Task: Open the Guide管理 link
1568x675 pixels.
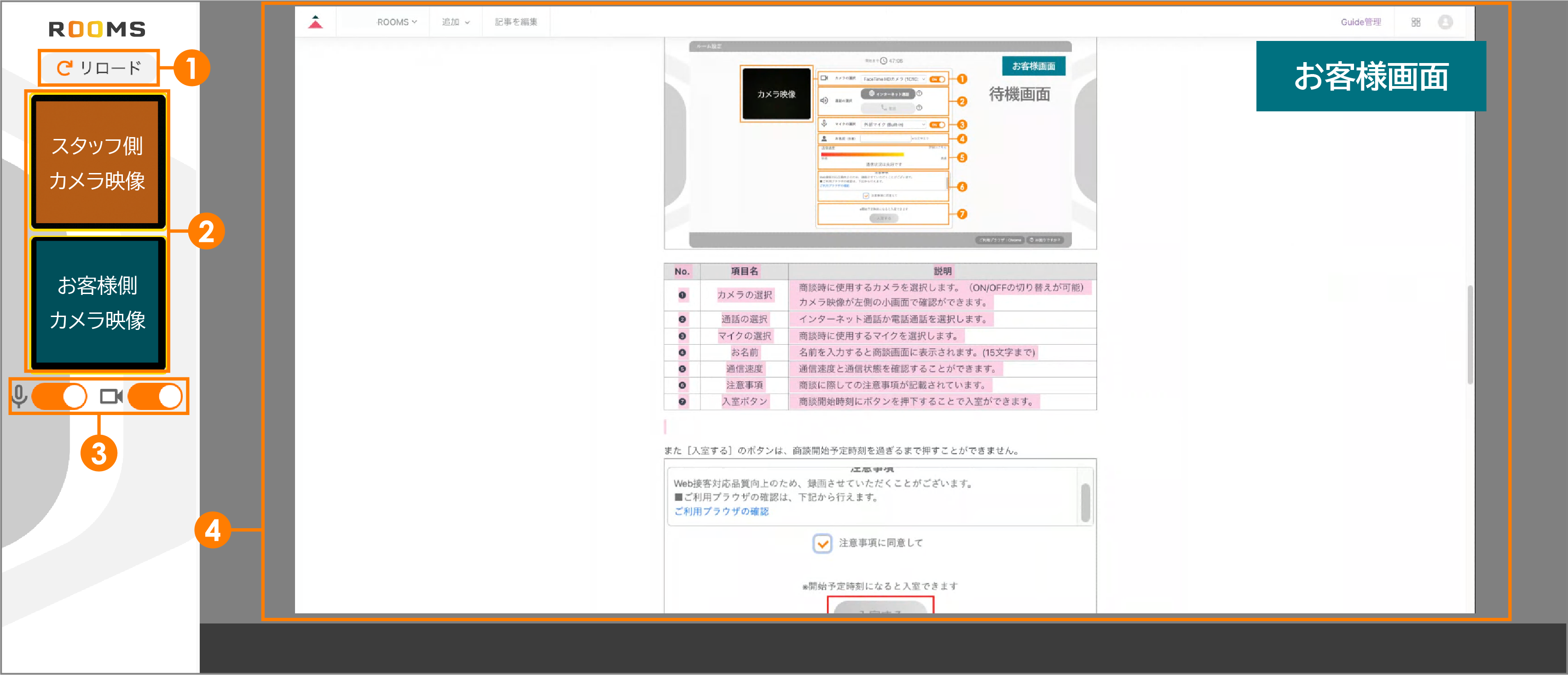Action: click(1361, 22)
